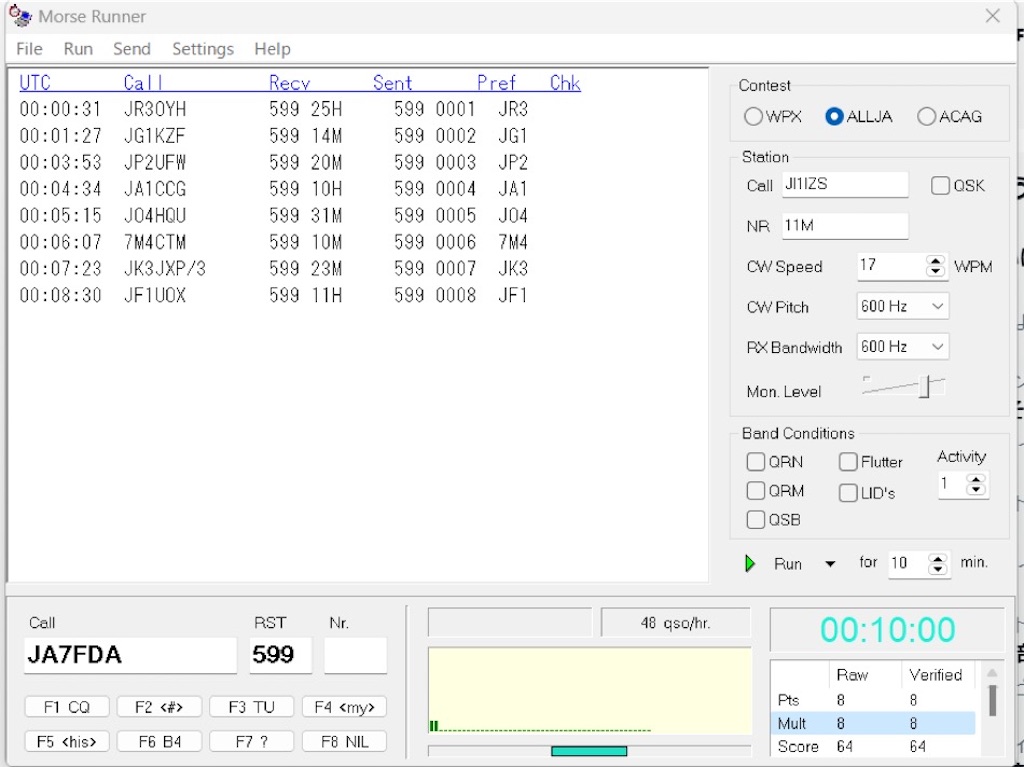
Task: Click the CW Speed value field
Action: [891, 266]
